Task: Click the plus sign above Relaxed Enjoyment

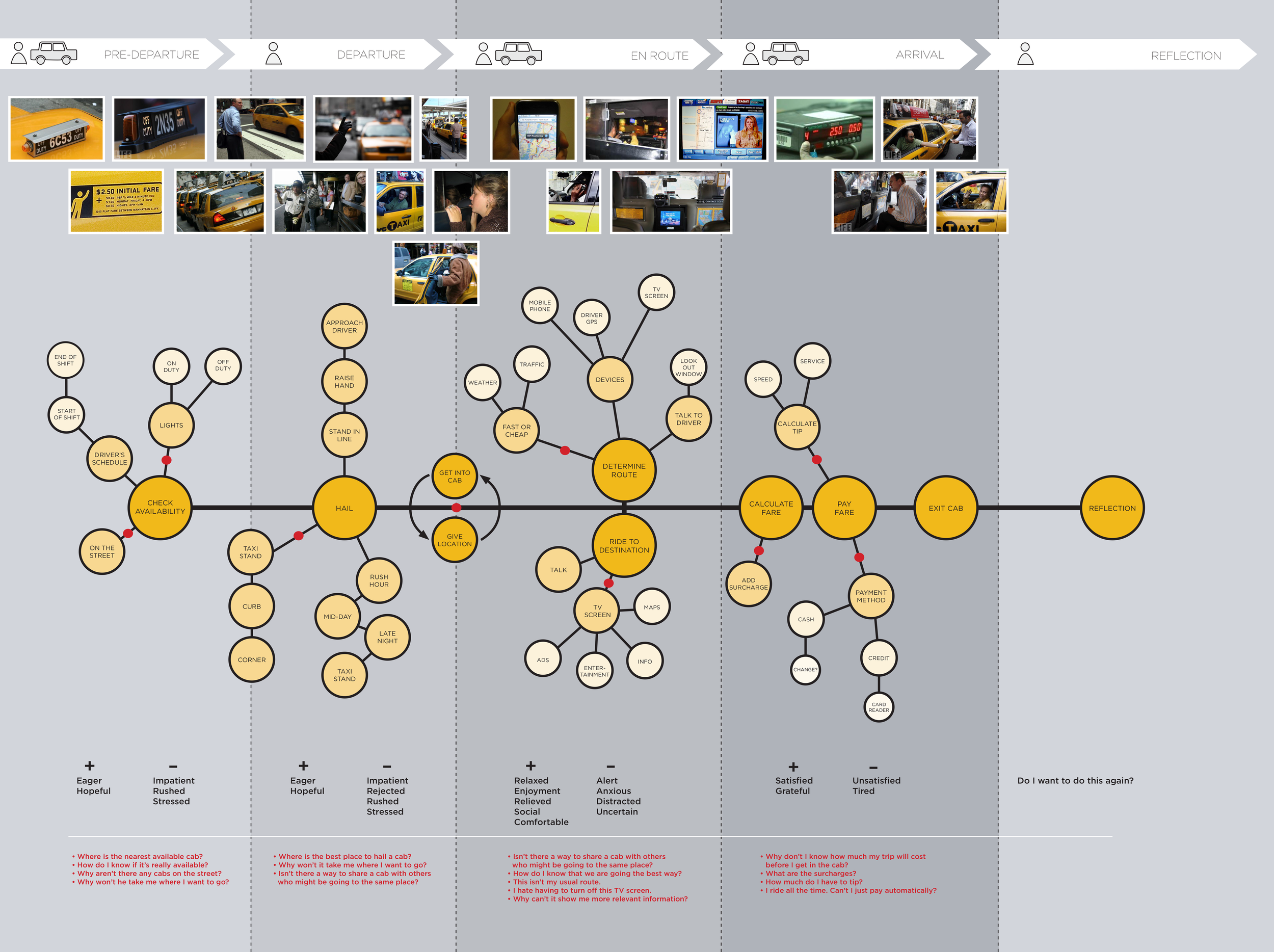Action: pyautogui.click(x=530, y=765)
